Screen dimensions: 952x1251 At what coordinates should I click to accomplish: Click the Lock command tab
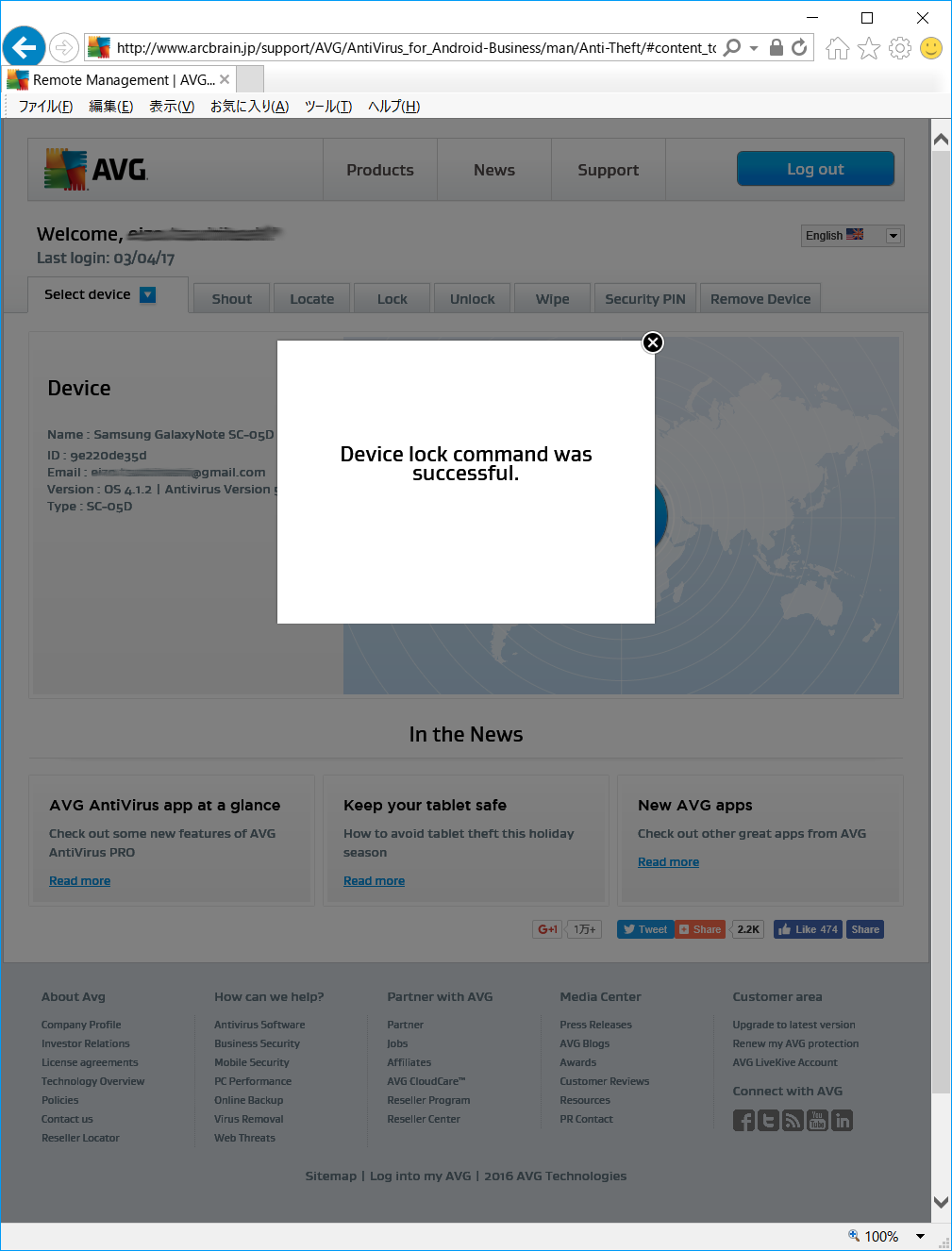392,299
